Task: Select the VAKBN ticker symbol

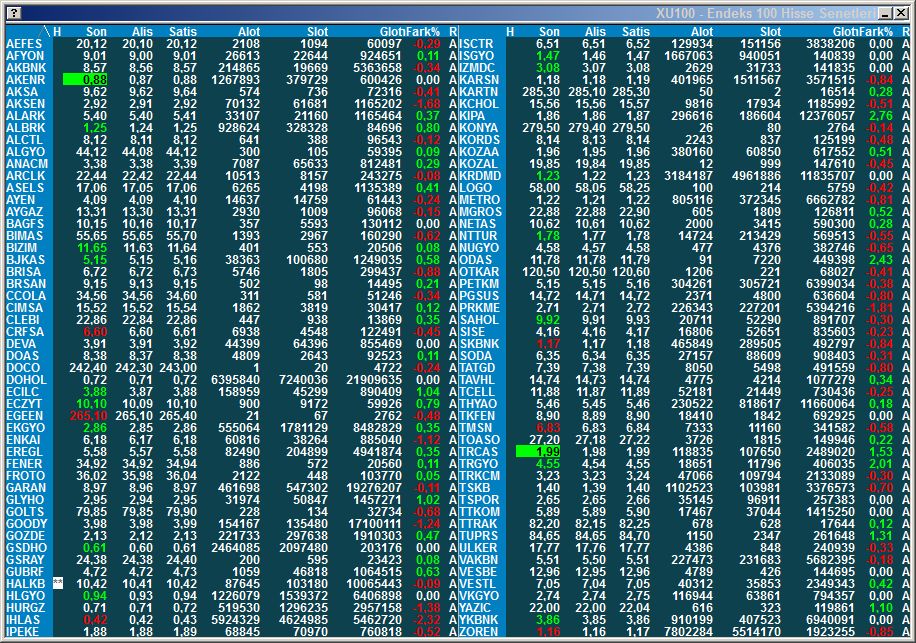Action: [478, 559]
